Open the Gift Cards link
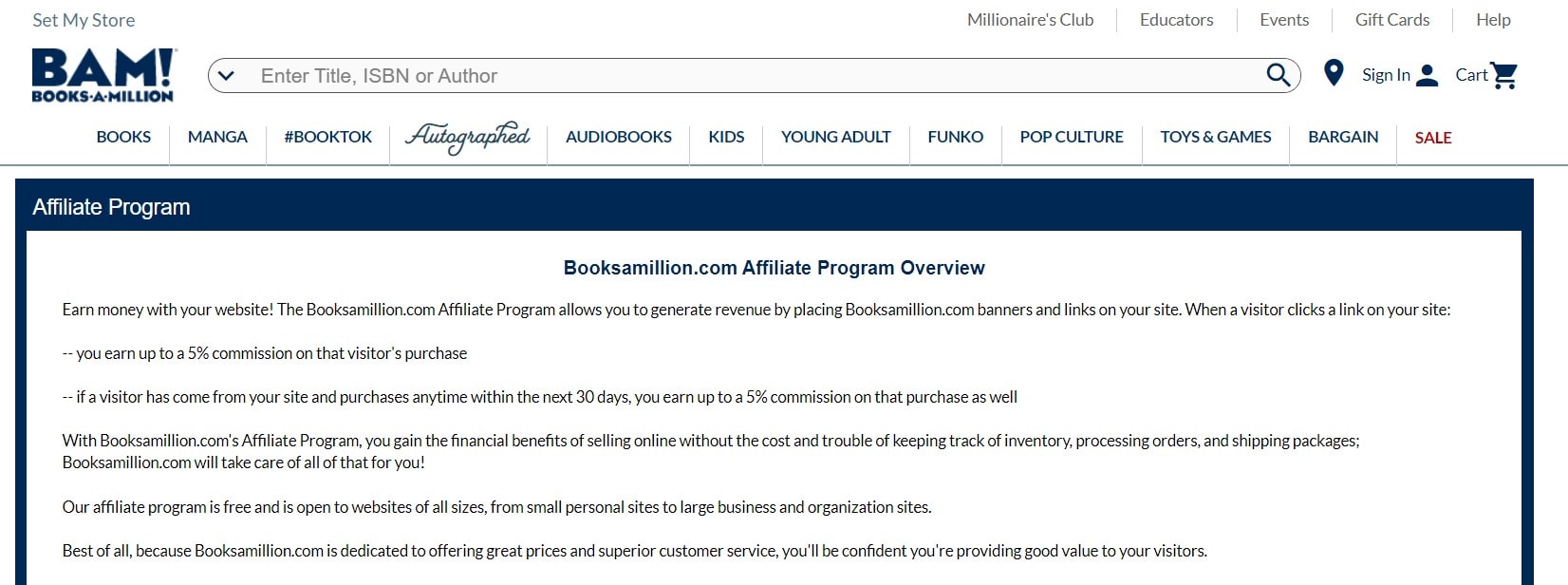Viewport: 1568px width, 585px height. 1391,20
